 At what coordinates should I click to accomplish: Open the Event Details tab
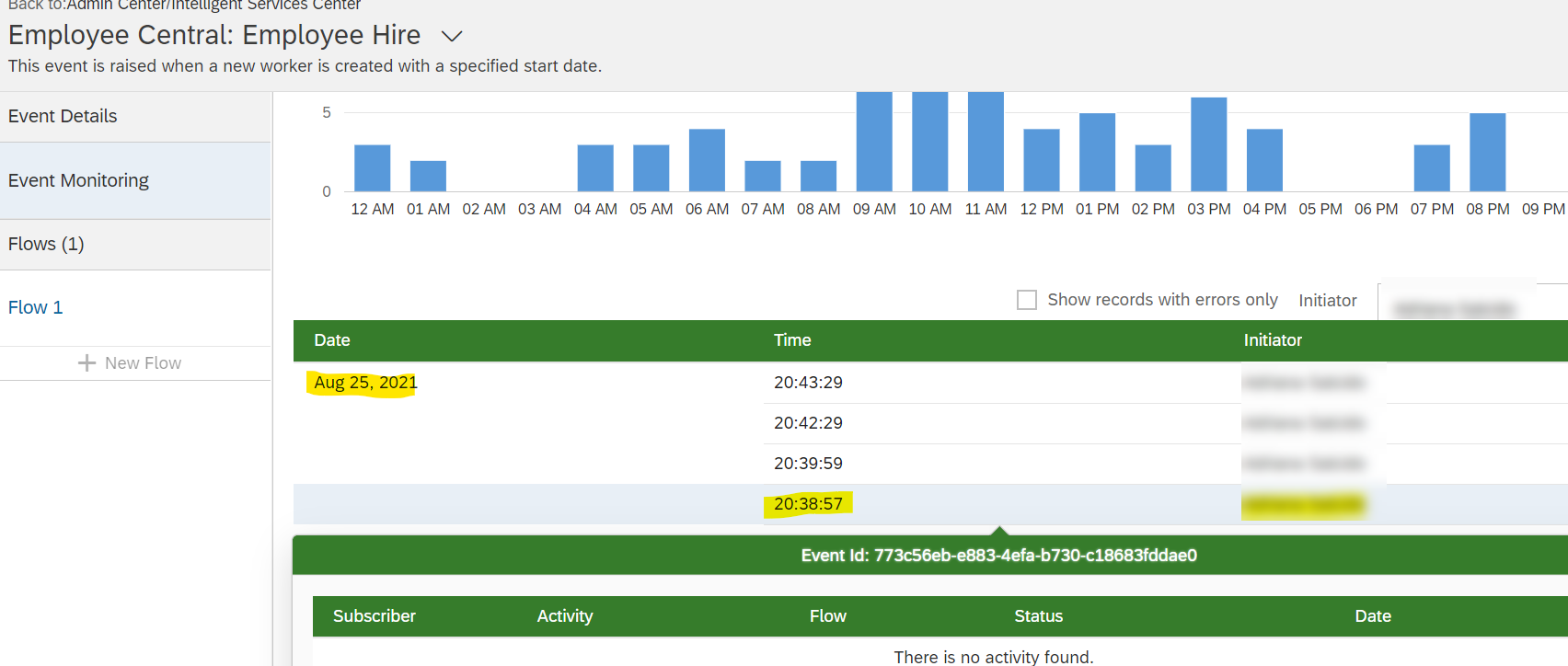(x=135, y=117)
